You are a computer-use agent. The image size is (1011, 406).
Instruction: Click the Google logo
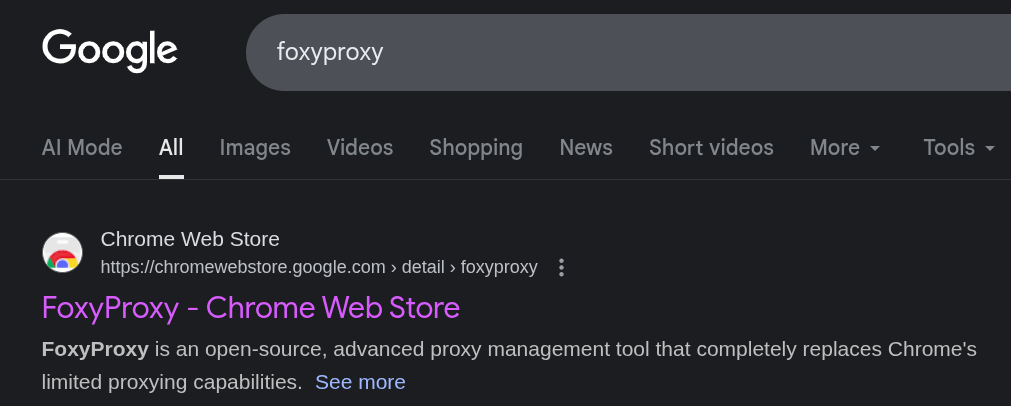click(x=110, y=51)
